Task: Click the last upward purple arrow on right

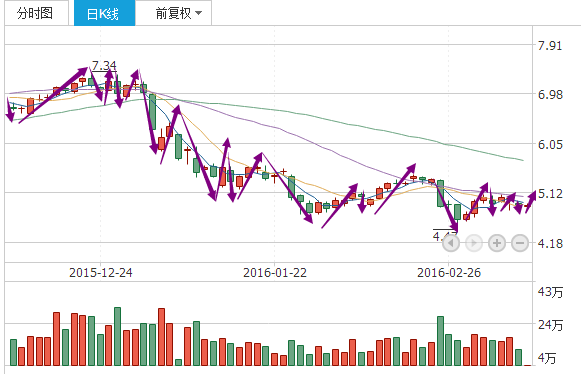Action: 531,202
